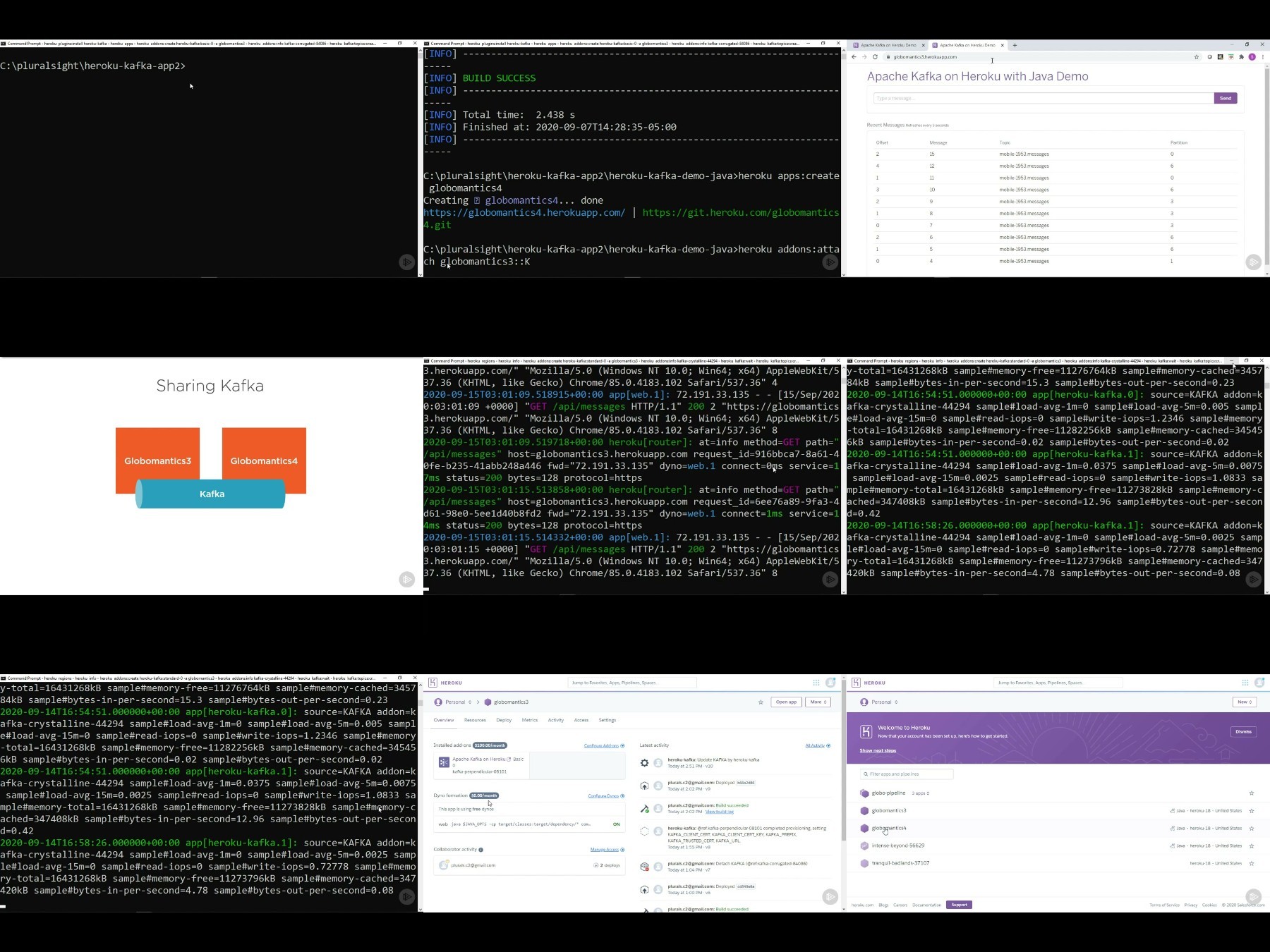
Task: Open the app grid icon on globomantics3 page
Action: point(816,683)
